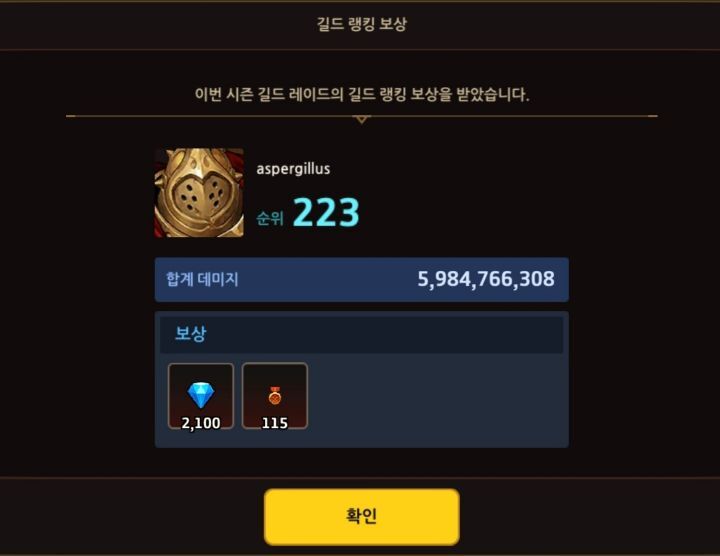Click the blue total damage bar
Image resolution: width=720 pixels, height=556 pixels.
coord(361,280)
